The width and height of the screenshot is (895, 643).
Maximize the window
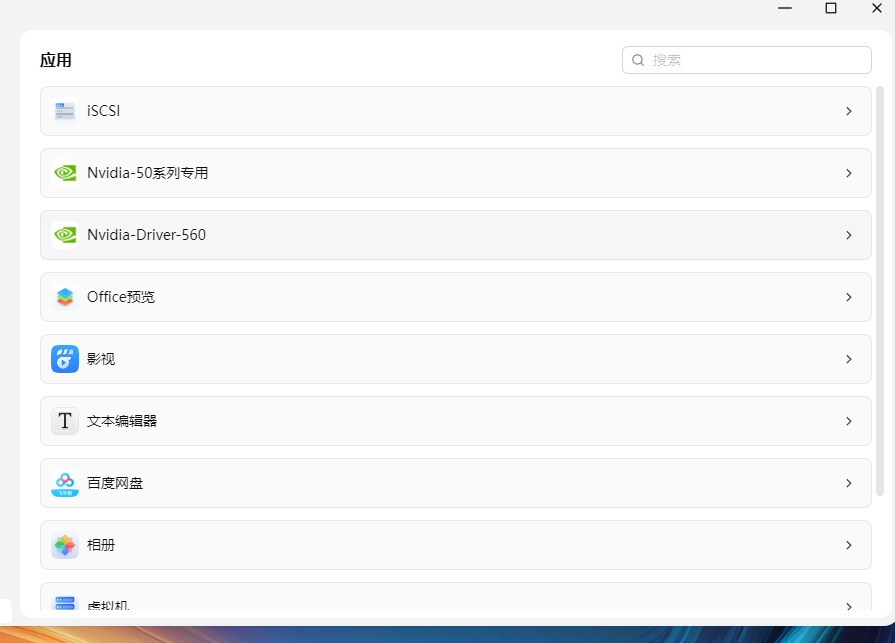pos(831,8)
